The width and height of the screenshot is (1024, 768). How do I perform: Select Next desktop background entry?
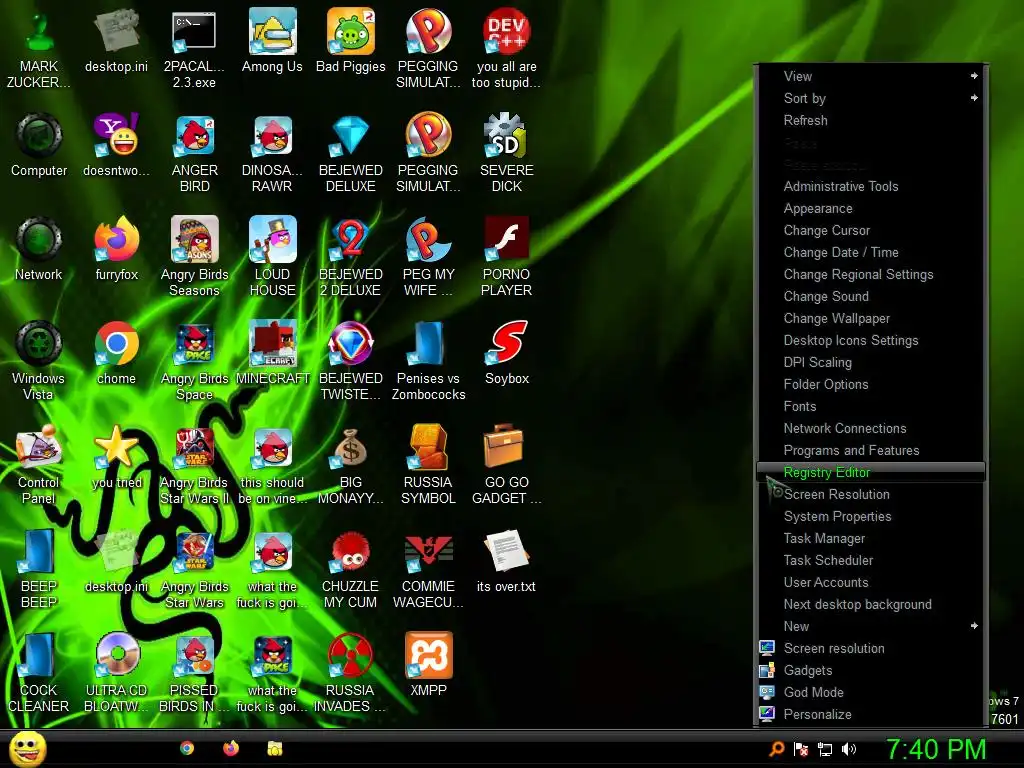pos(871,605)
